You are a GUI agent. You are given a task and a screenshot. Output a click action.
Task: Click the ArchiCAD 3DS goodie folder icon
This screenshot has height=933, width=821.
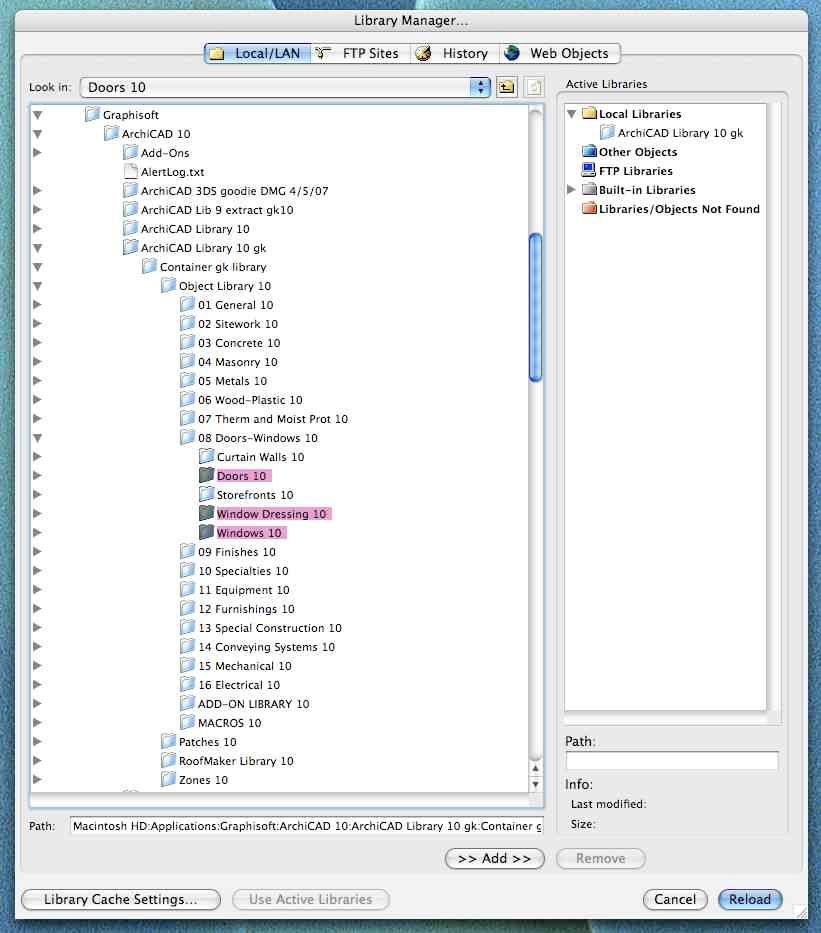point(130,190)
